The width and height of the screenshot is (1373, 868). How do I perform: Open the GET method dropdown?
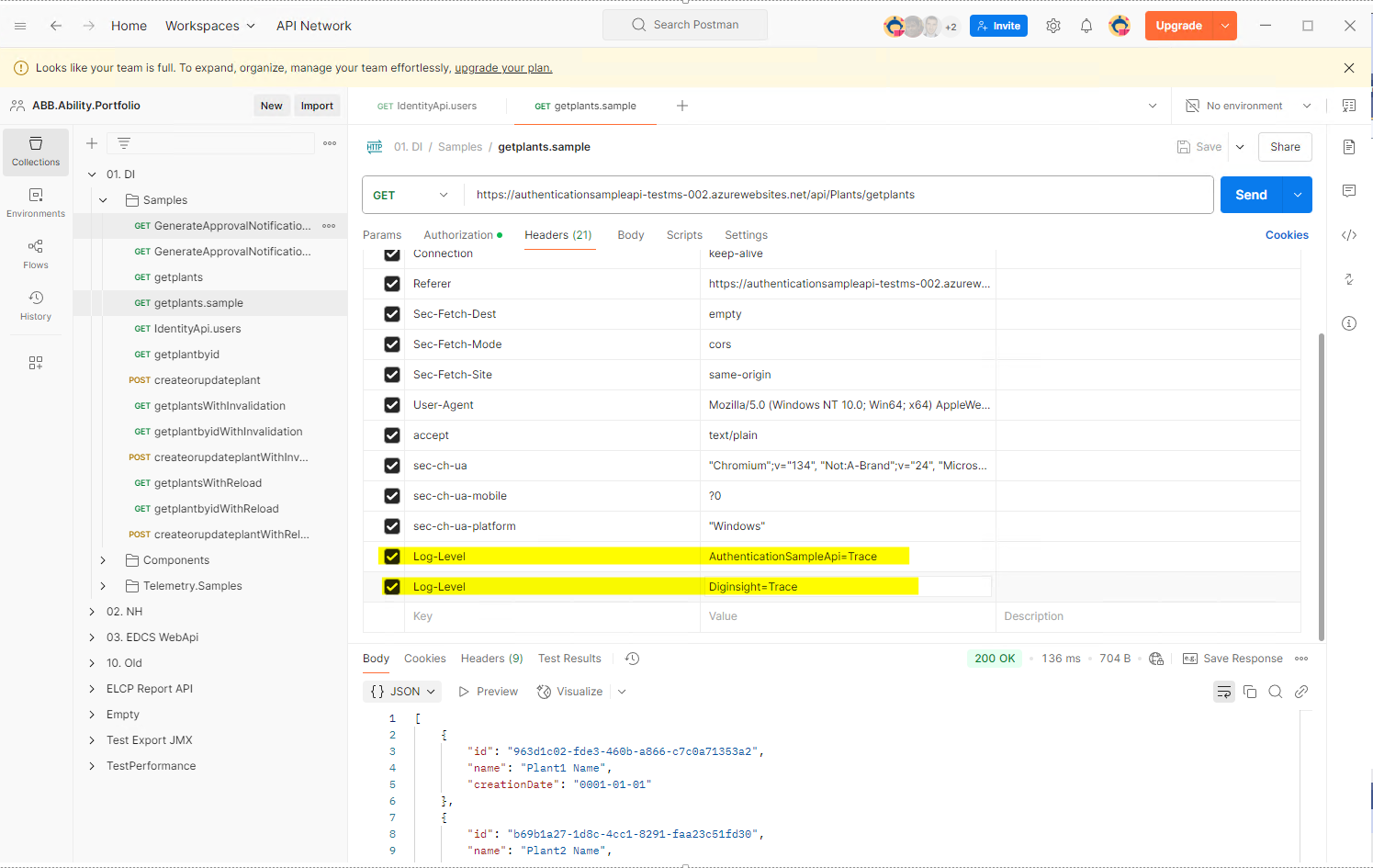click(x=411, y=195)
